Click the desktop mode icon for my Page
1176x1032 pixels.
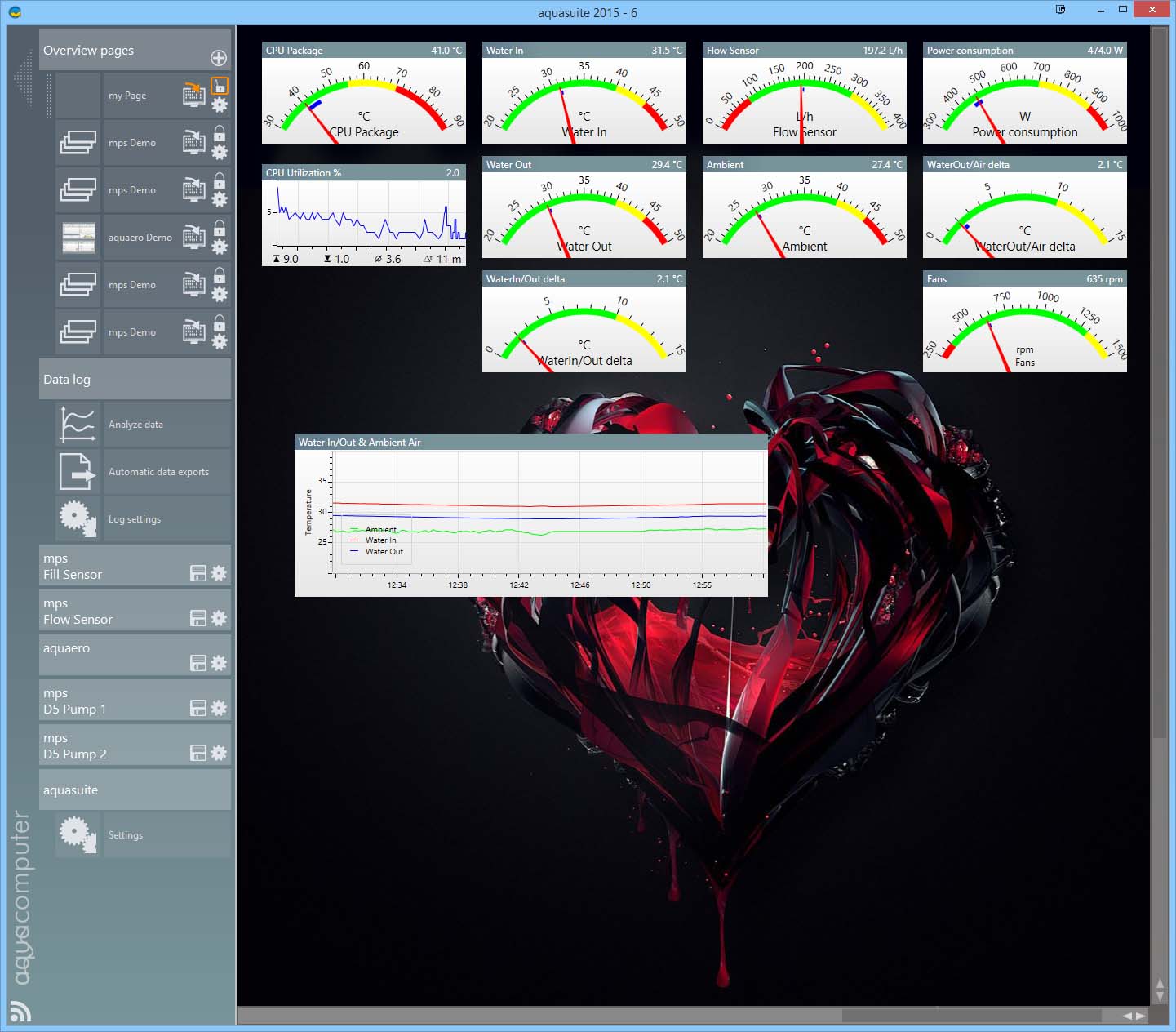[x=193, y=96]
